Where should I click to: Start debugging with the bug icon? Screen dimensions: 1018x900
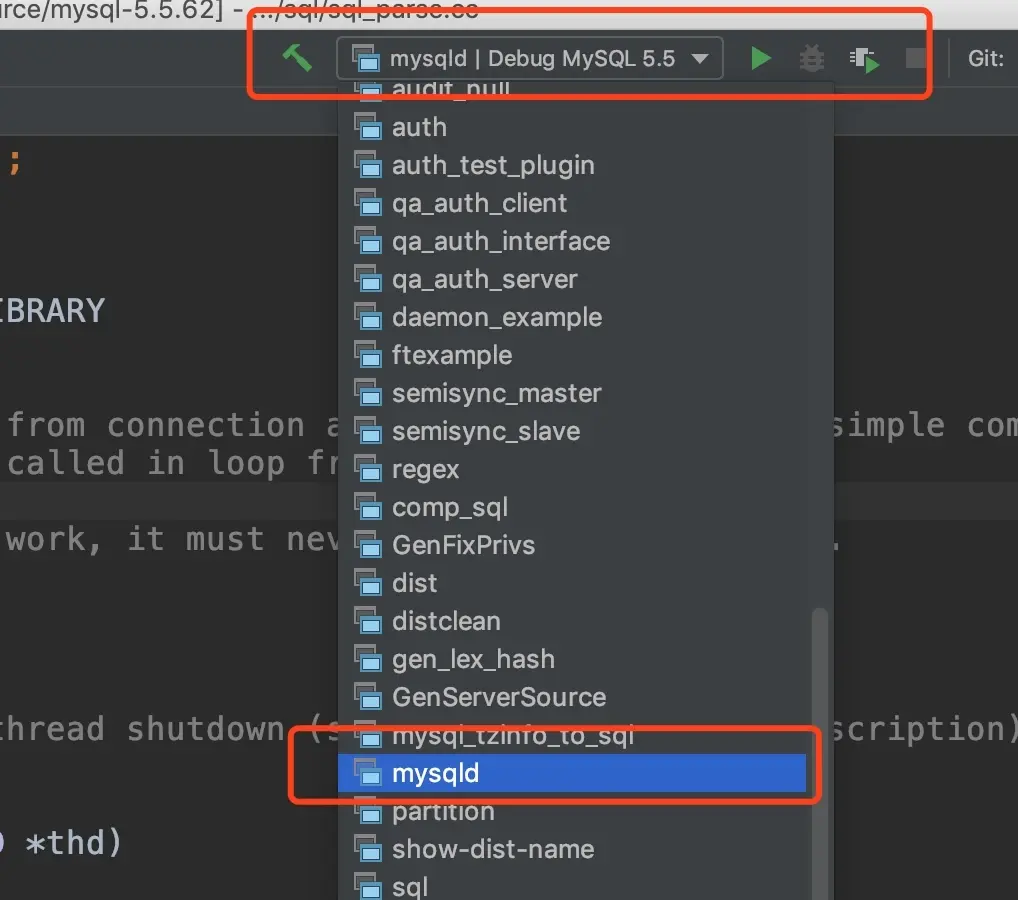(812, 58)
